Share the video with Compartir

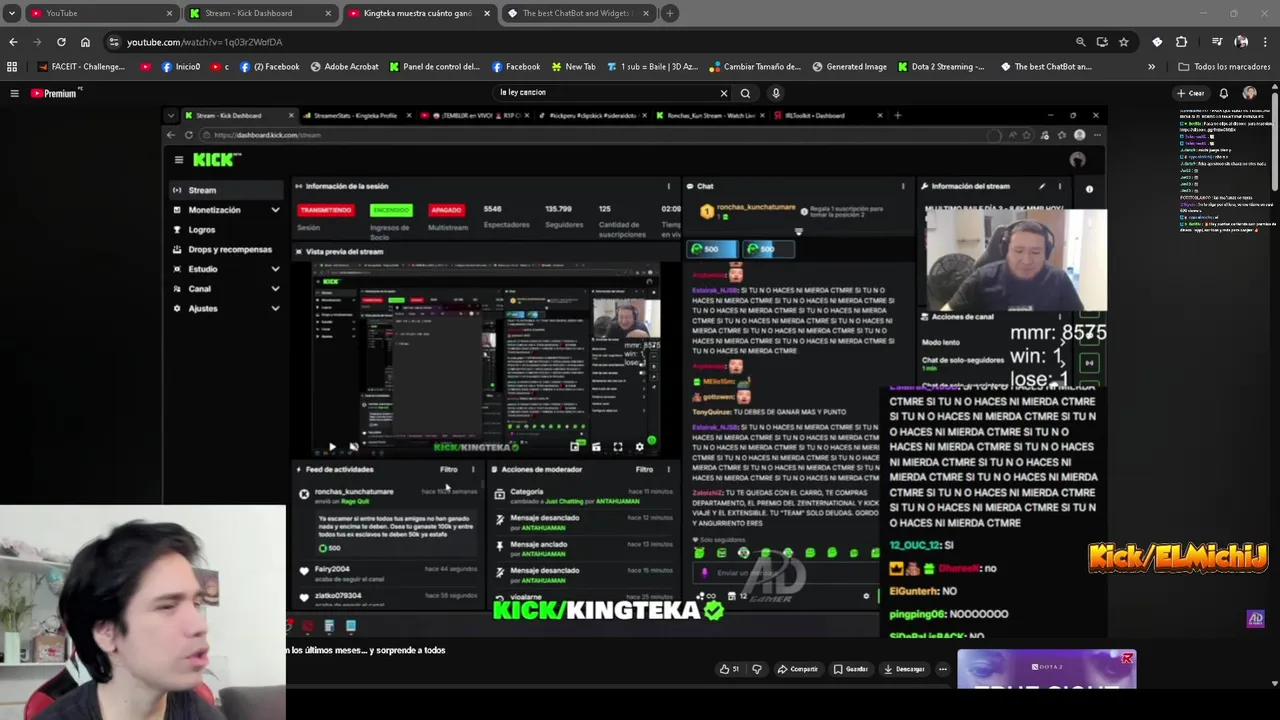[797, 669]
